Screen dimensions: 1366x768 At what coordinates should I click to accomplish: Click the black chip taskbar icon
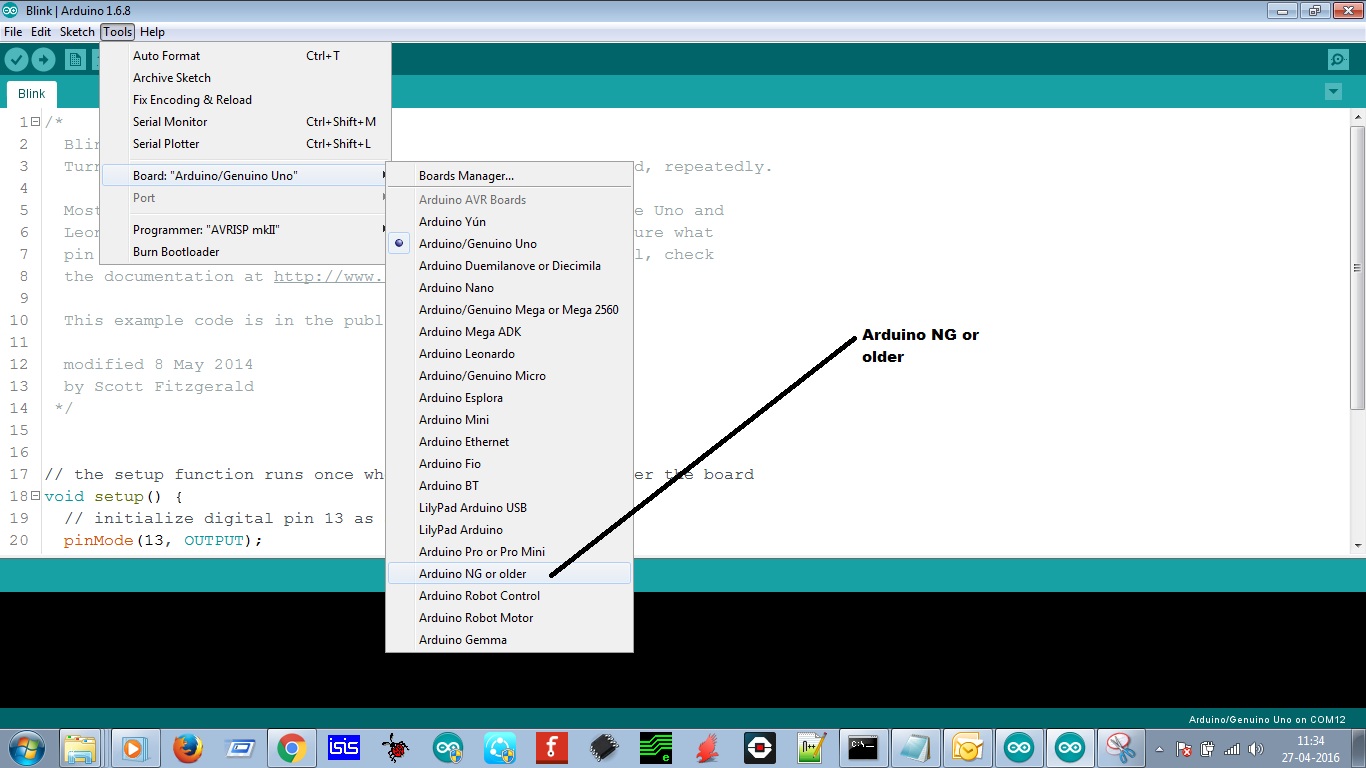603,748
